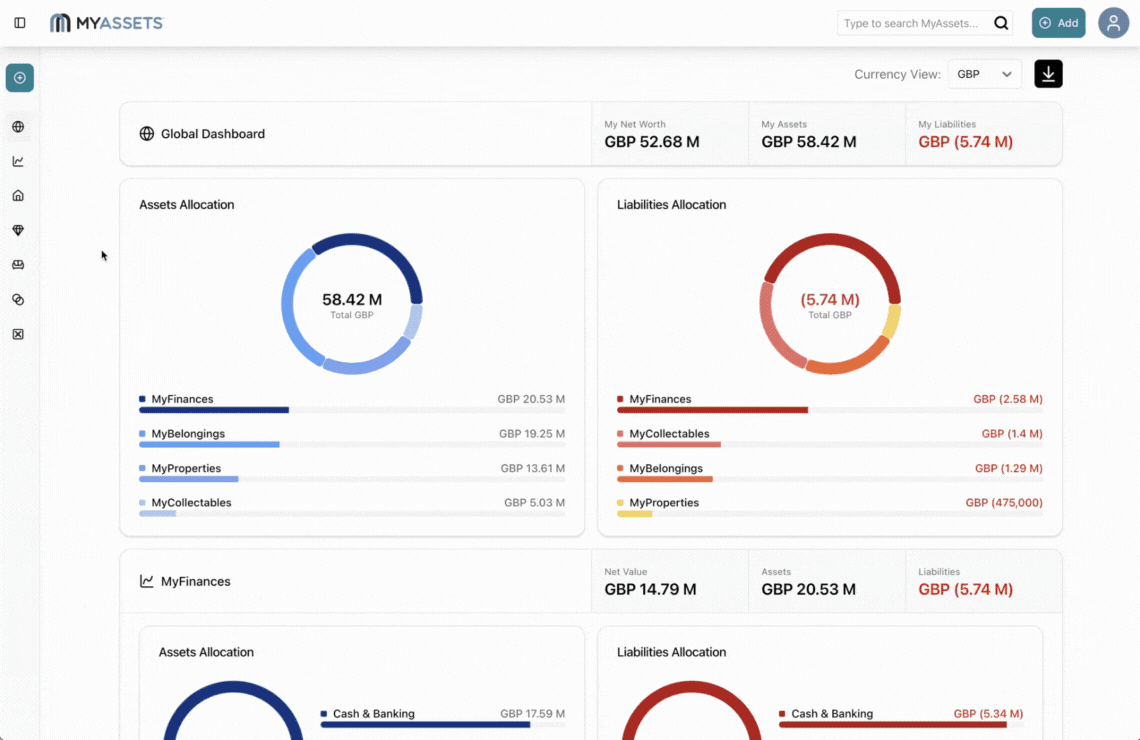The height and width of the screenshot is (740, 1140).
Task: Click the Add button in the top bar
Action: click(1058, 22)
